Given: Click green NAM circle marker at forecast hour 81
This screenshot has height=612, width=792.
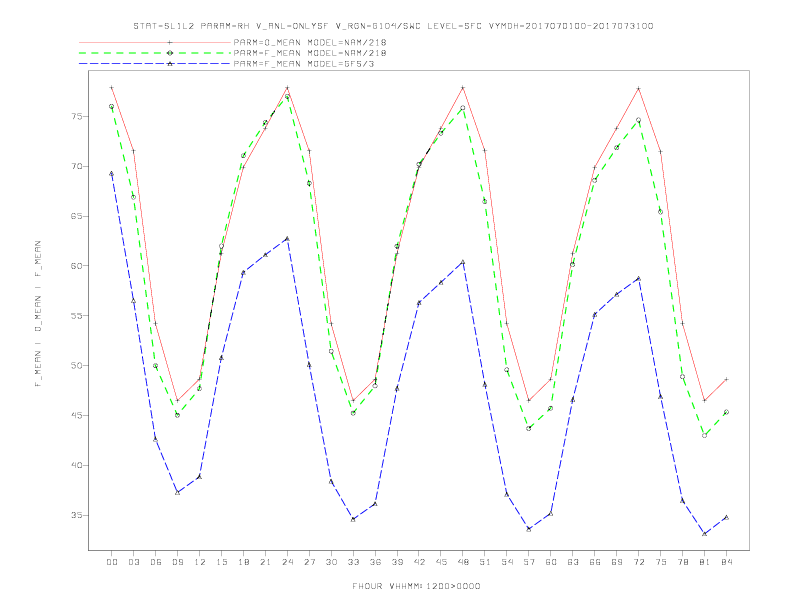Looking at the screenshot, I should (x=705, y=435).
